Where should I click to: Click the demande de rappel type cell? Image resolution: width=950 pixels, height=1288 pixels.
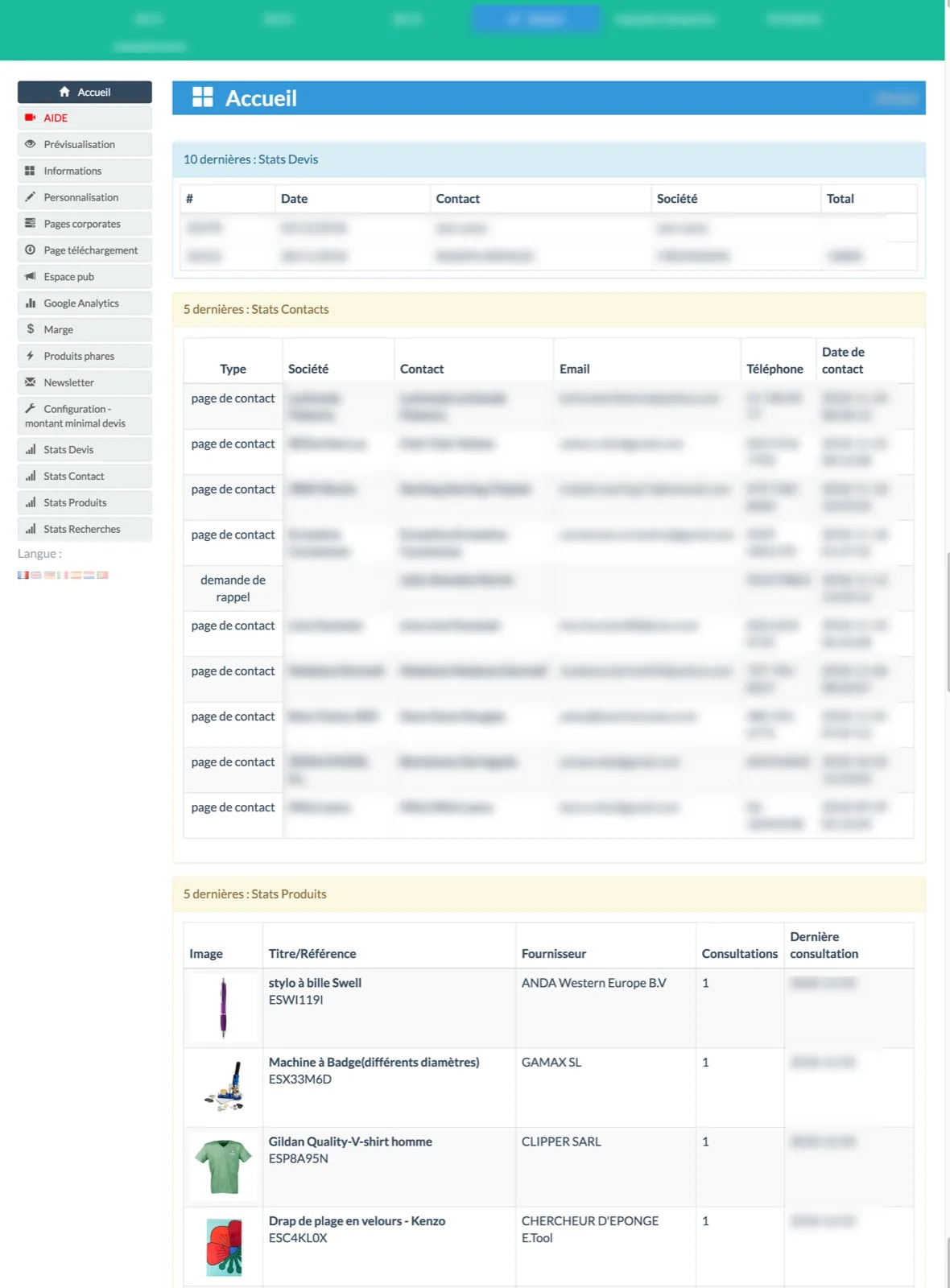tap(233, 588)
